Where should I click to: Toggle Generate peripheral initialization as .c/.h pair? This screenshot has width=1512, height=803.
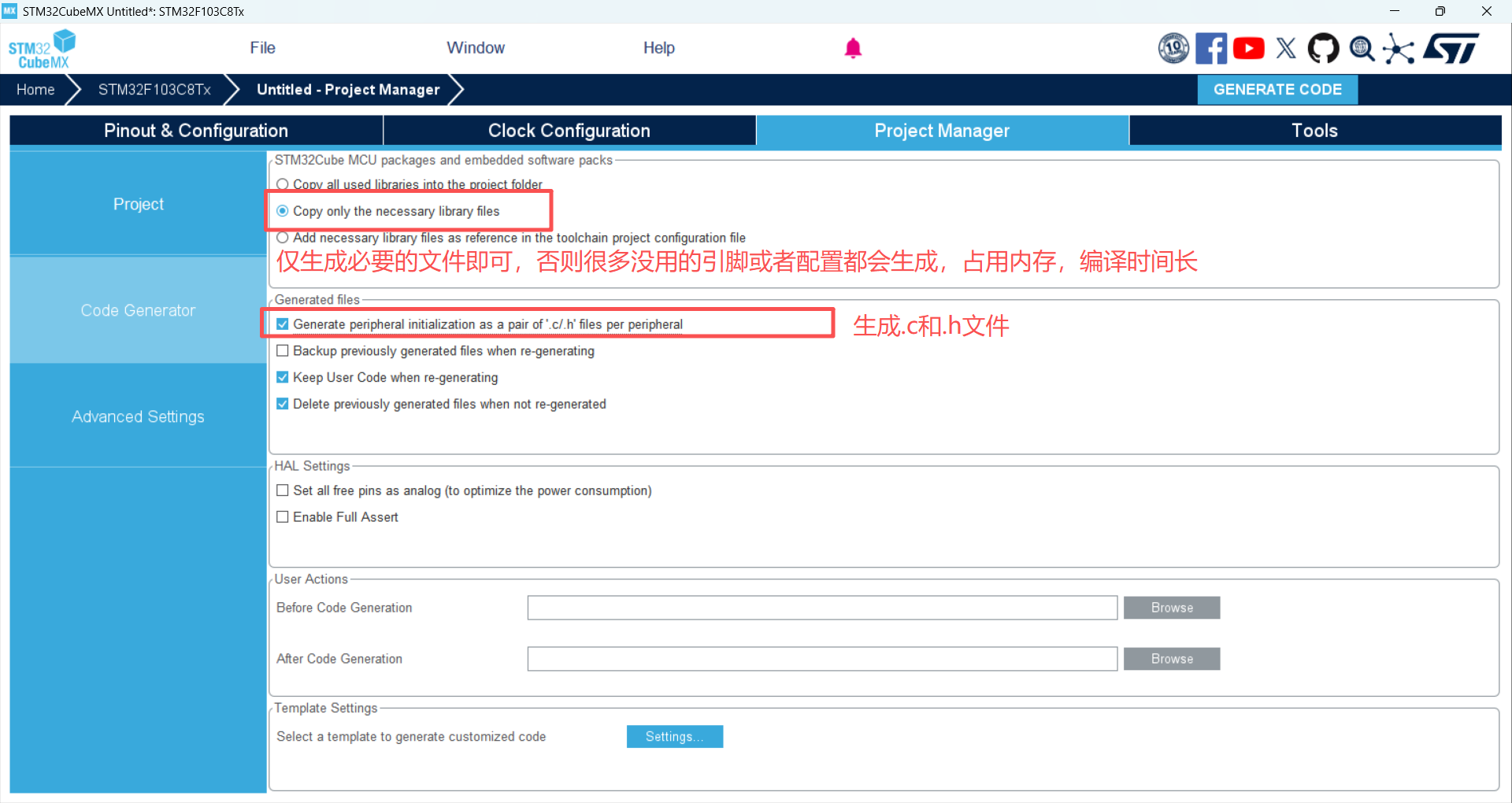pos(282,324)
